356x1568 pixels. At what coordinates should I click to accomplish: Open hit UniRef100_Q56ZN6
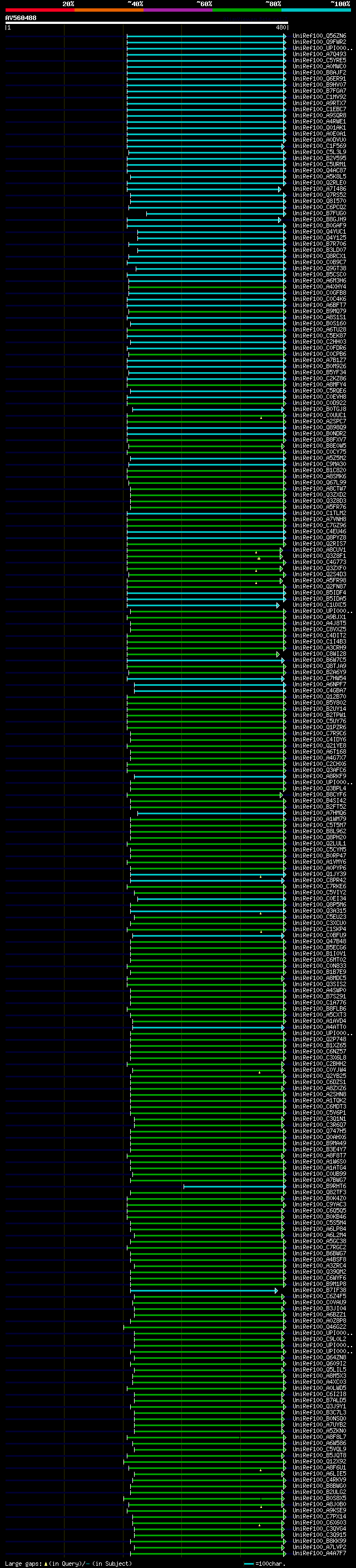(319, 36)
